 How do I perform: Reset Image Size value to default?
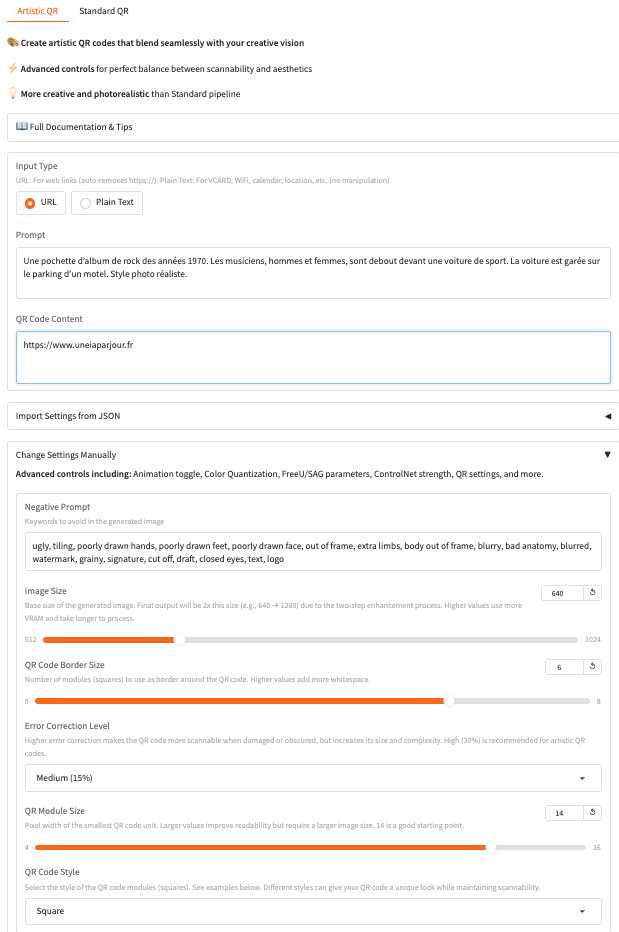[x=593, y=593]
